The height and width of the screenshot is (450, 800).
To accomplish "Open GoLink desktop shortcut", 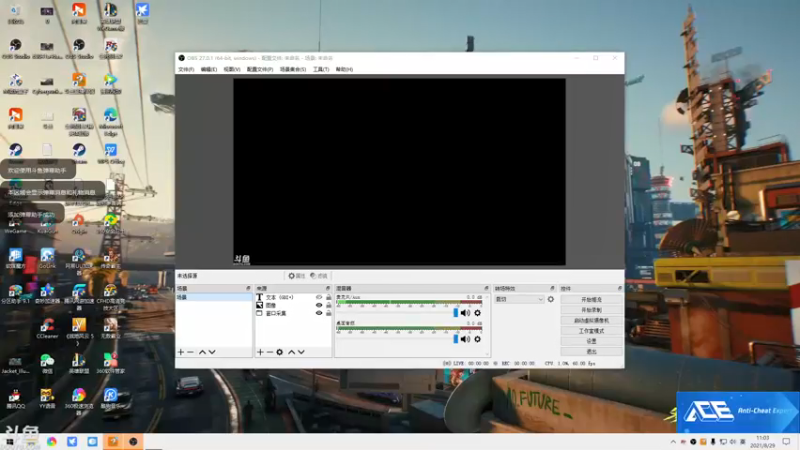I will click(47, 259).
